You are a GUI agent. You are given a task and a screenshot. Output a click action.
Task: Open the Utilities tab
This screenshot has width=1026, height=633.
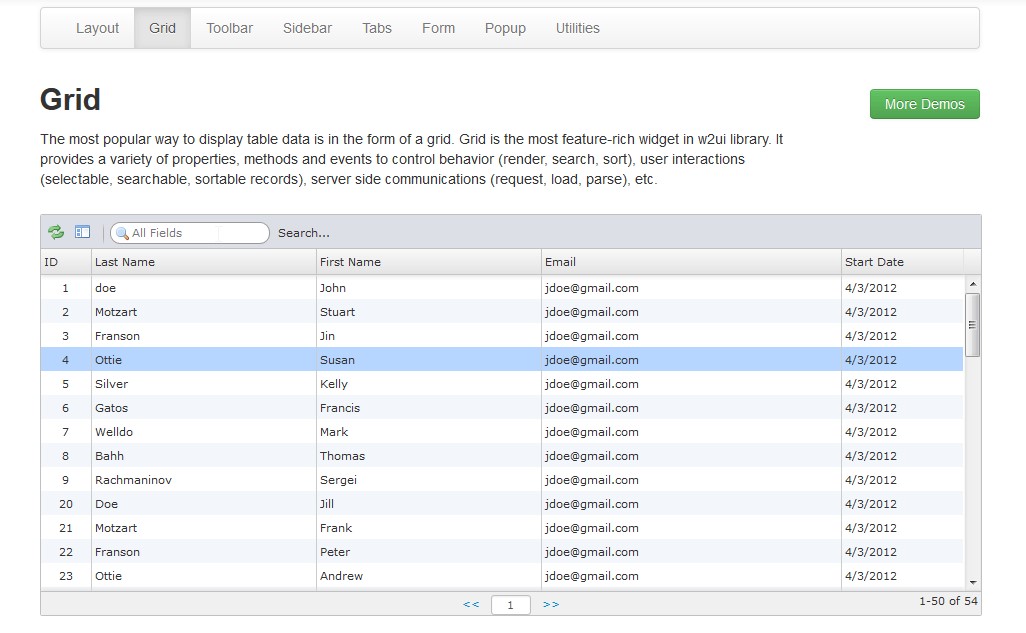tap(577, 28)
